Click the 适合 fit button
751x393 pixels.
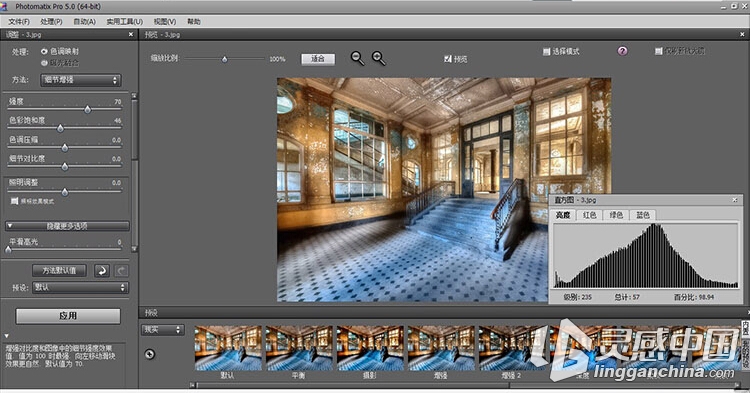tap(318, 58)
